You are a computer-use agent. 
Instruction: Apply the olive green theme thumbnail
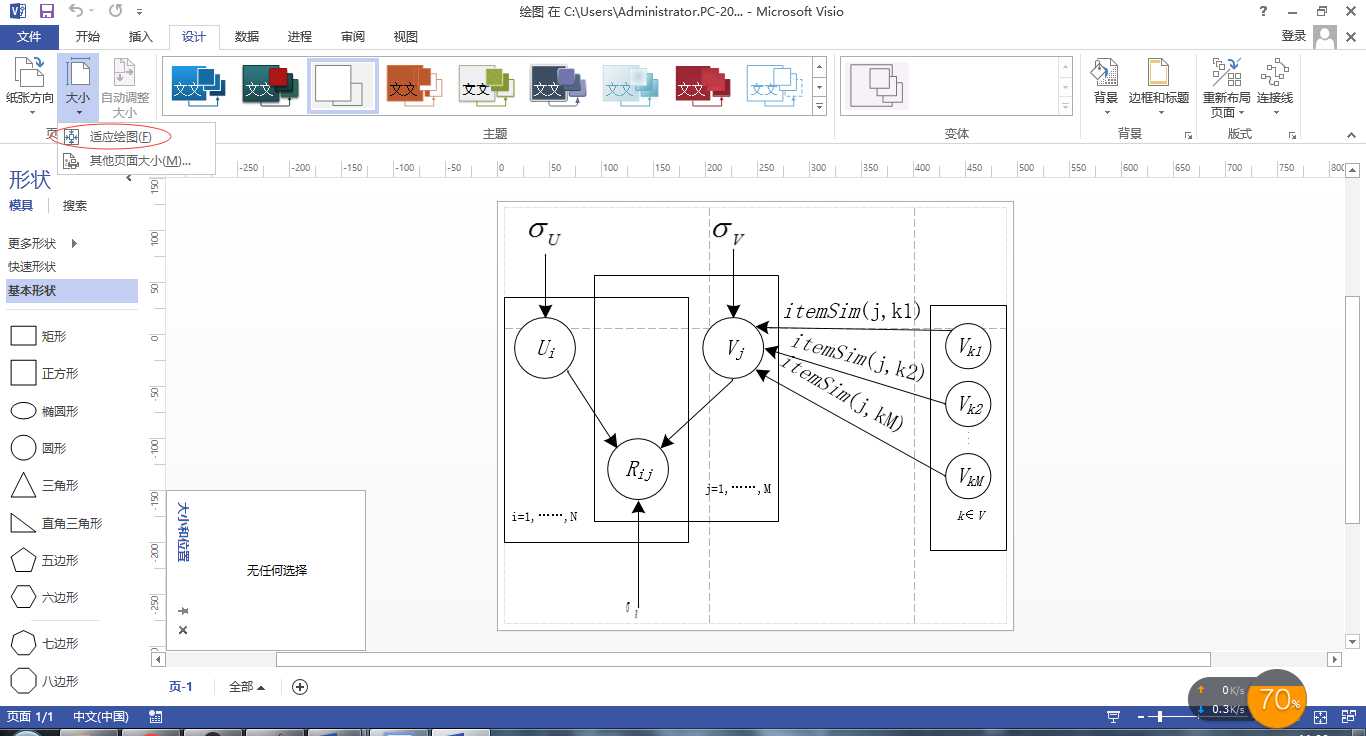(487, 86)
